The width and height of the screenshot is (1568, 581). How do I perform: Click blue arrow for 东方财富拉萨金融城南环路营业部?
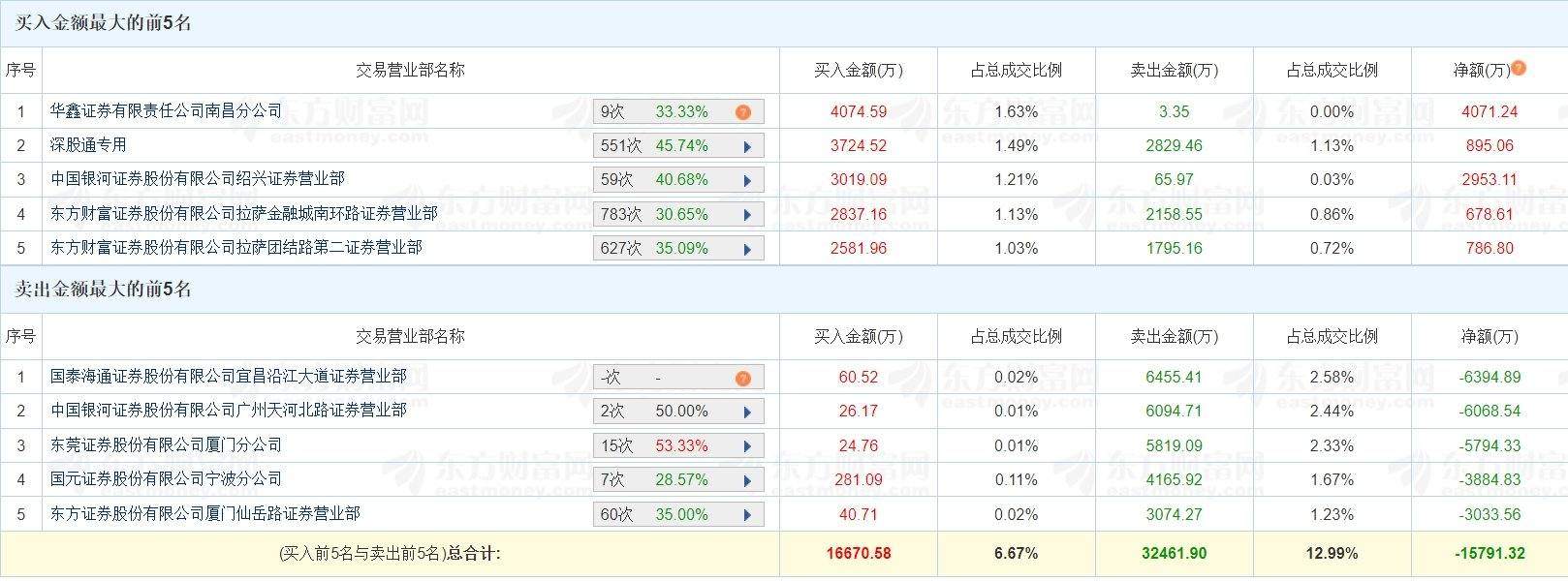coord(747,215)
